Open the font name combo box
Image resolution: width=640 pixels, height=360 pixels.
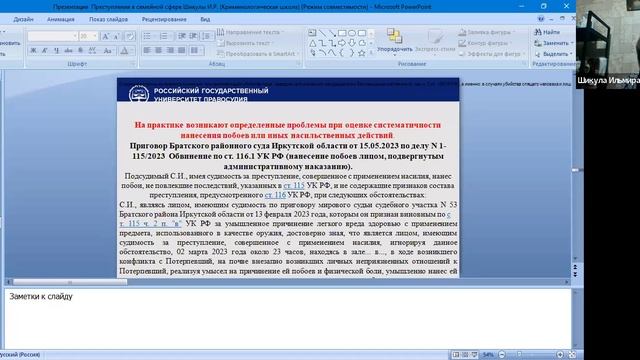[x=52, y=36]
